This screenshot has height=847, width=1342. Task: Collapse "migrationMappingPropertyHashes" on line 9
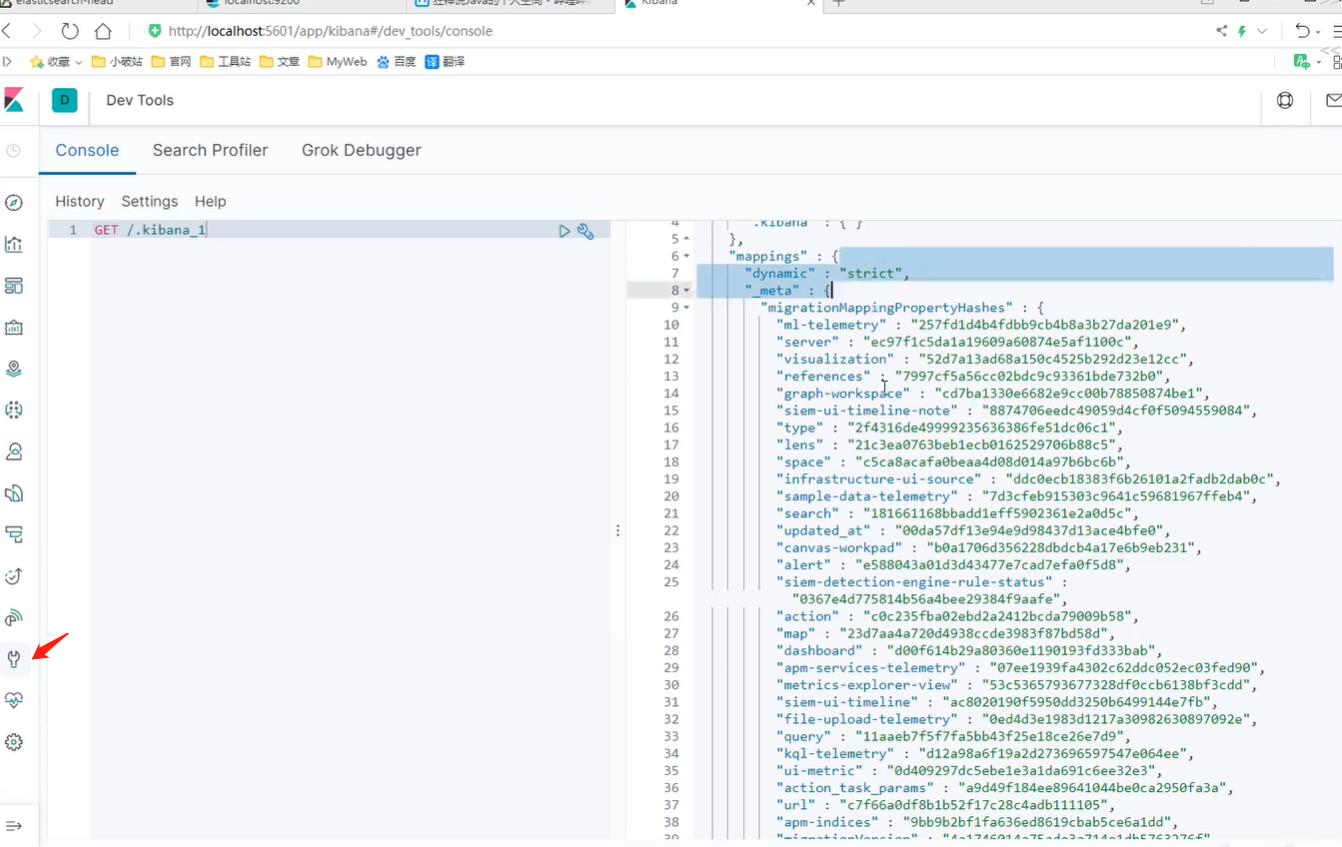686,307
